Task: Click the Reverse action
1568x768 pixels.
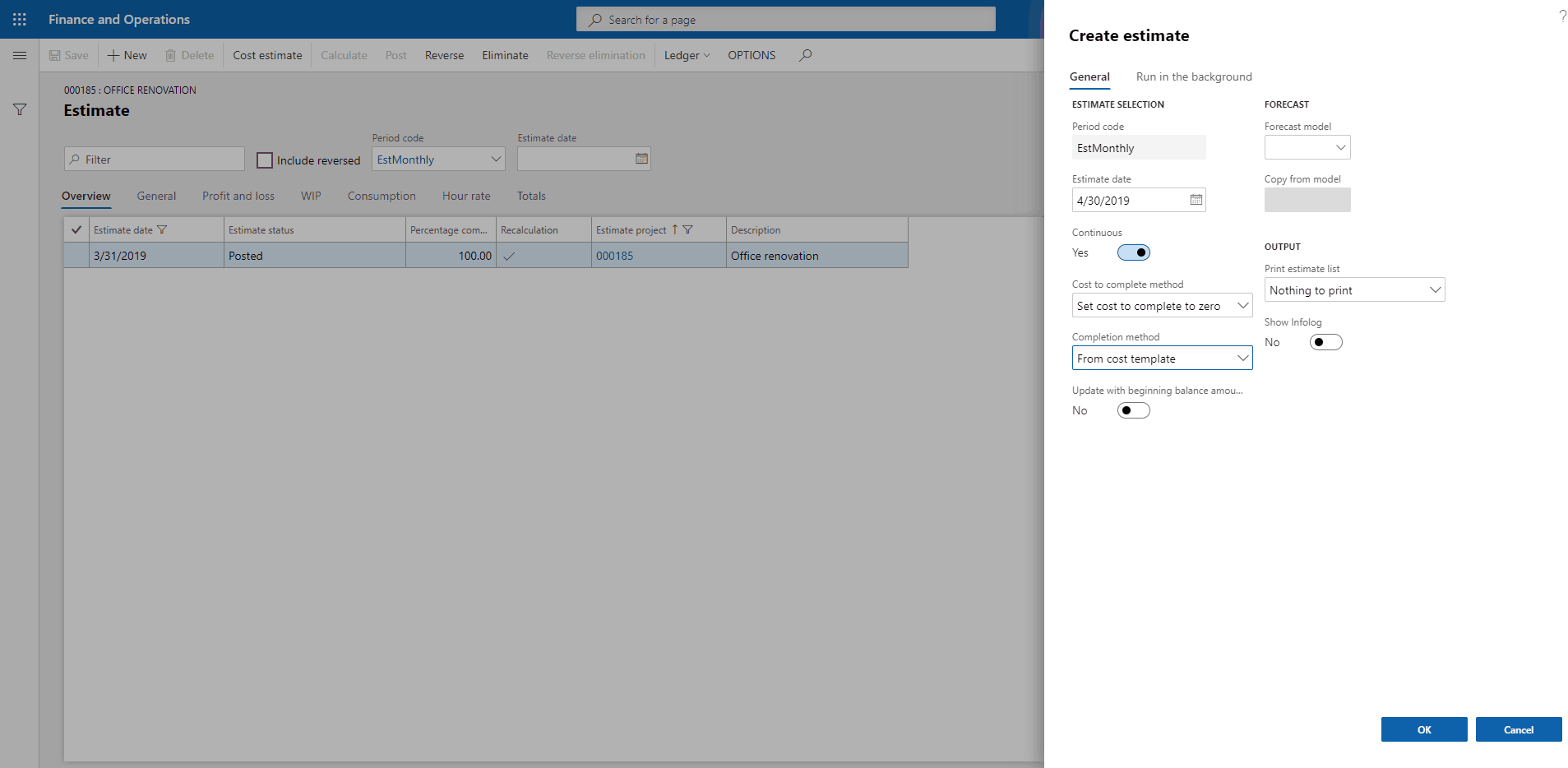Action: click(444, 55)
